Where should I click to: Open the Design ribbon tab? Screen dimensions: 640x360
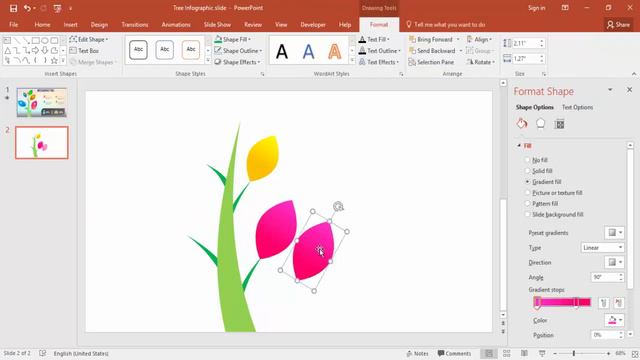(x=99, y=24)
